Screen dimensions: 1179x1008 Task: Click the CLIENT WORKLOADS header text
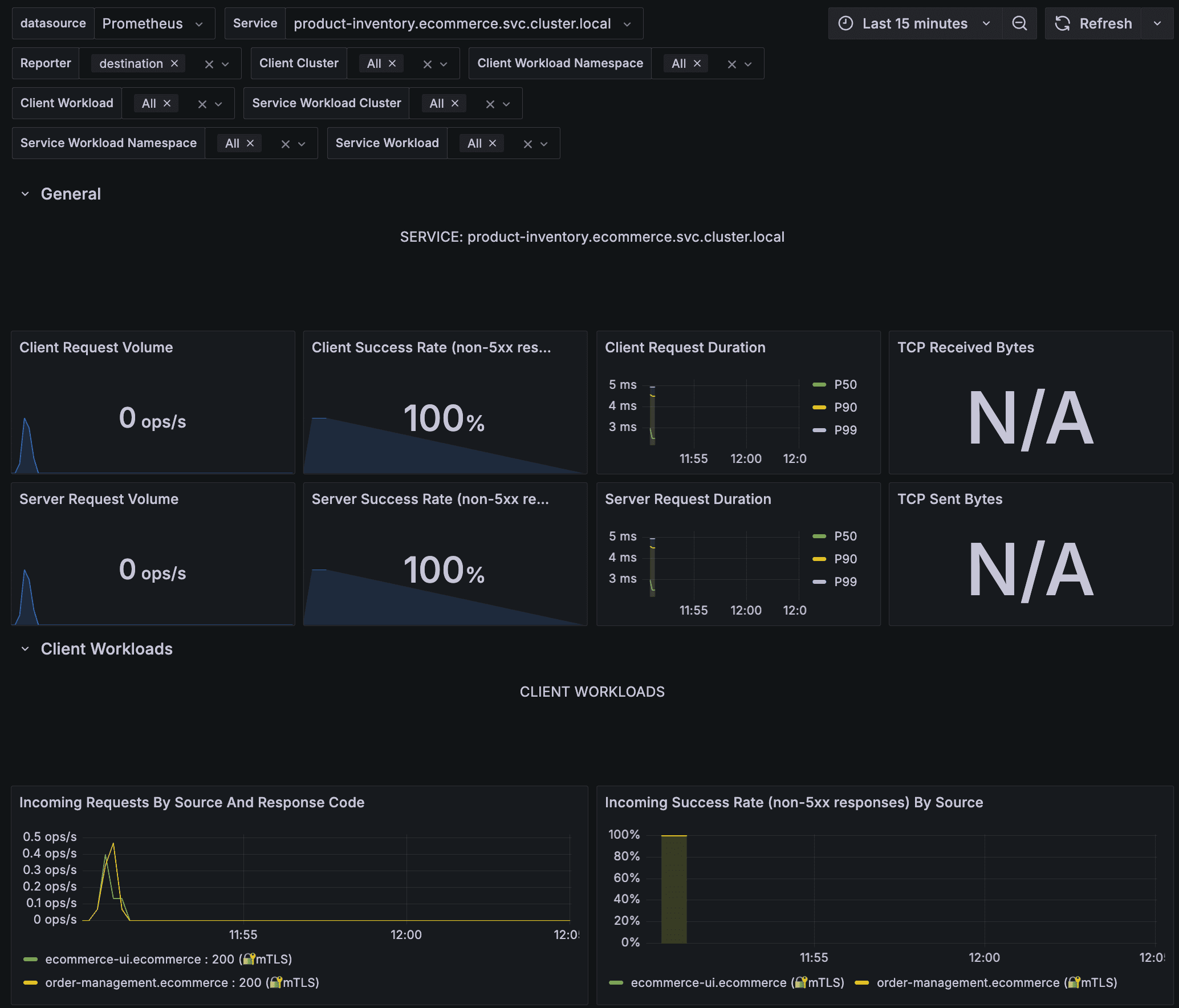click(592, 692)
